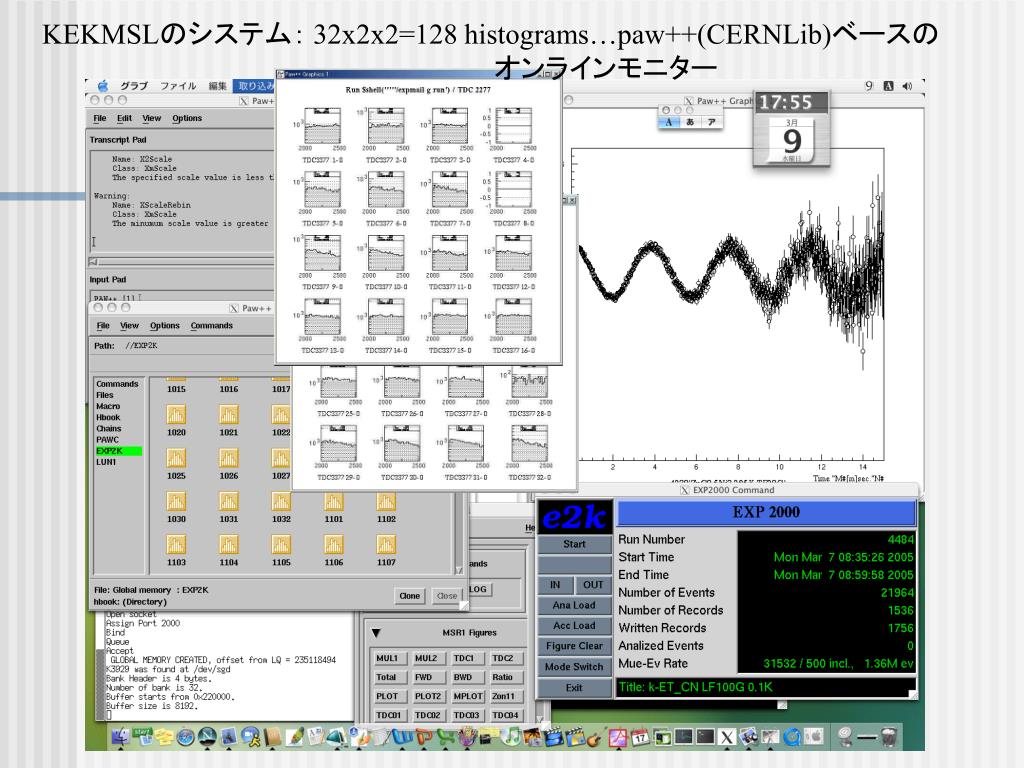Screen dimensions: 1024x768
Task: Open the input method icon in the menu bar
Action: [888, 86]
